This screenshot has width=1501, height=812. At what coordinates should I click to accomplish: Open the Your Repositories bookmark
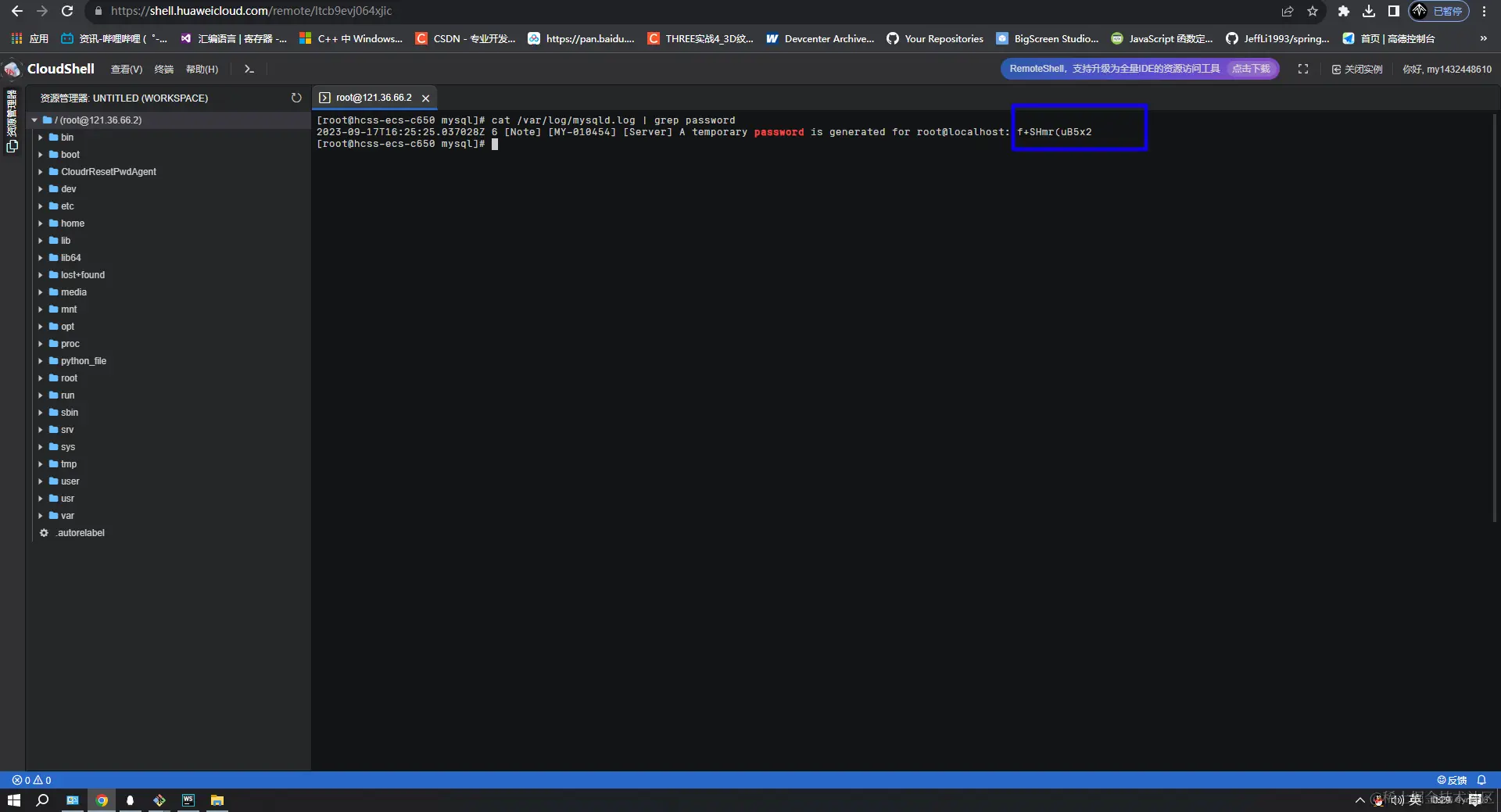[x=935, y=38]
